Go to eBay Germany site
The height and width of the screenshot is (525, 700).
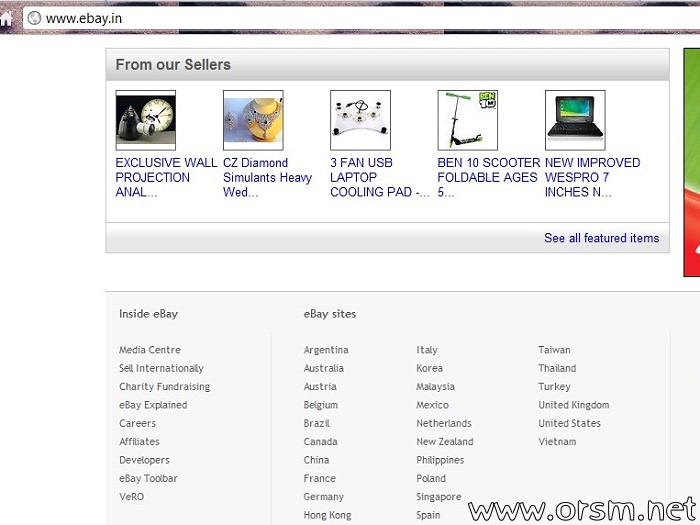click(324, 496)
